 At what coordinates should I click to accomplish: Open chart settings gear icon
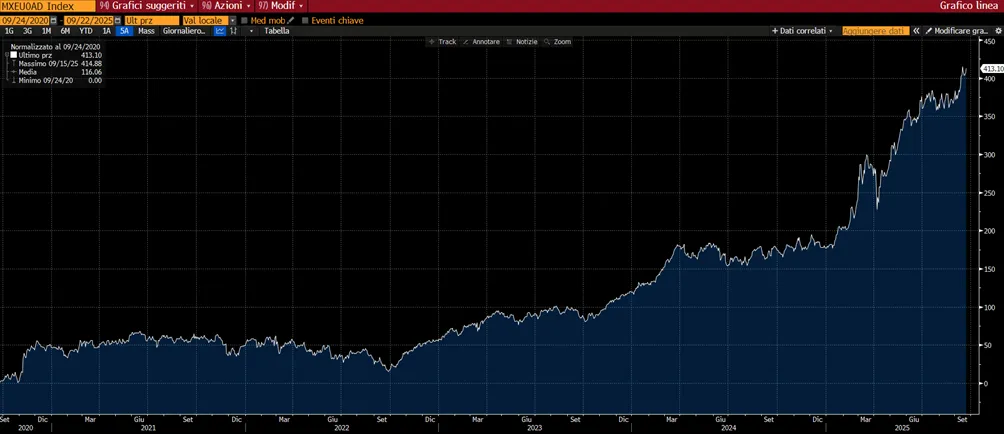pos(996,31)
